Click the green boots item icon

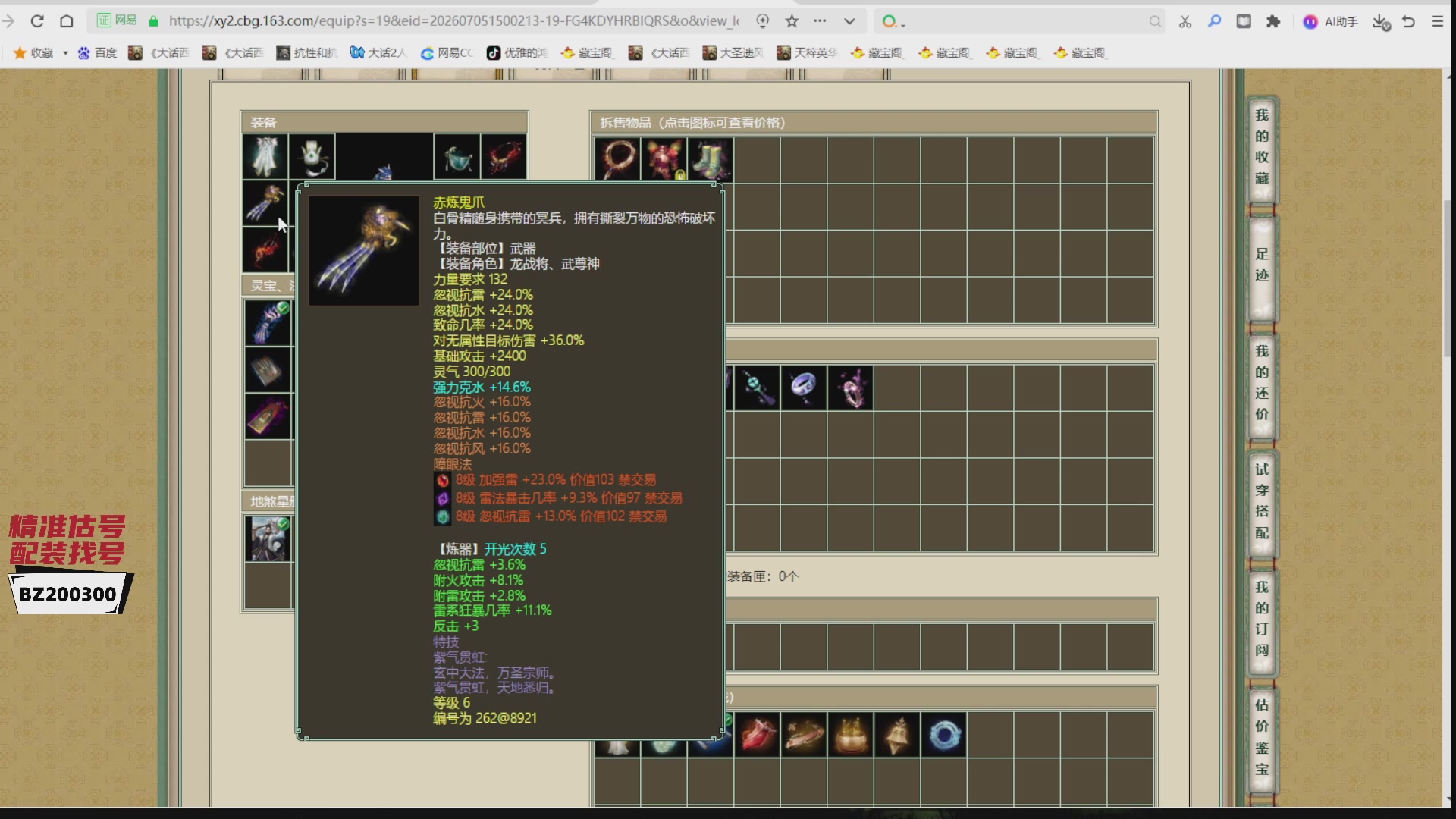710,158
